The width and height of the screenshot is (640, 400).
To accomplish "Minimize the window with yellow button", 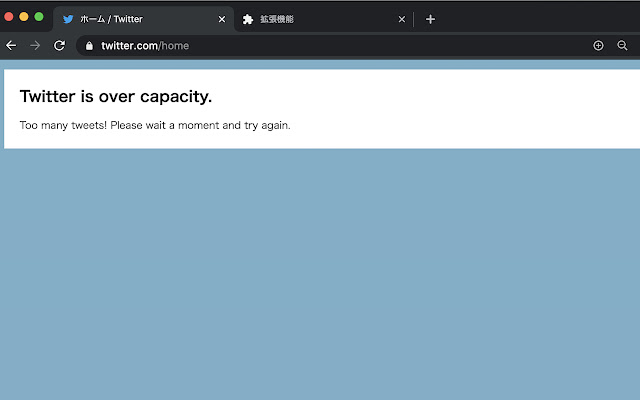I will point(24,17).
